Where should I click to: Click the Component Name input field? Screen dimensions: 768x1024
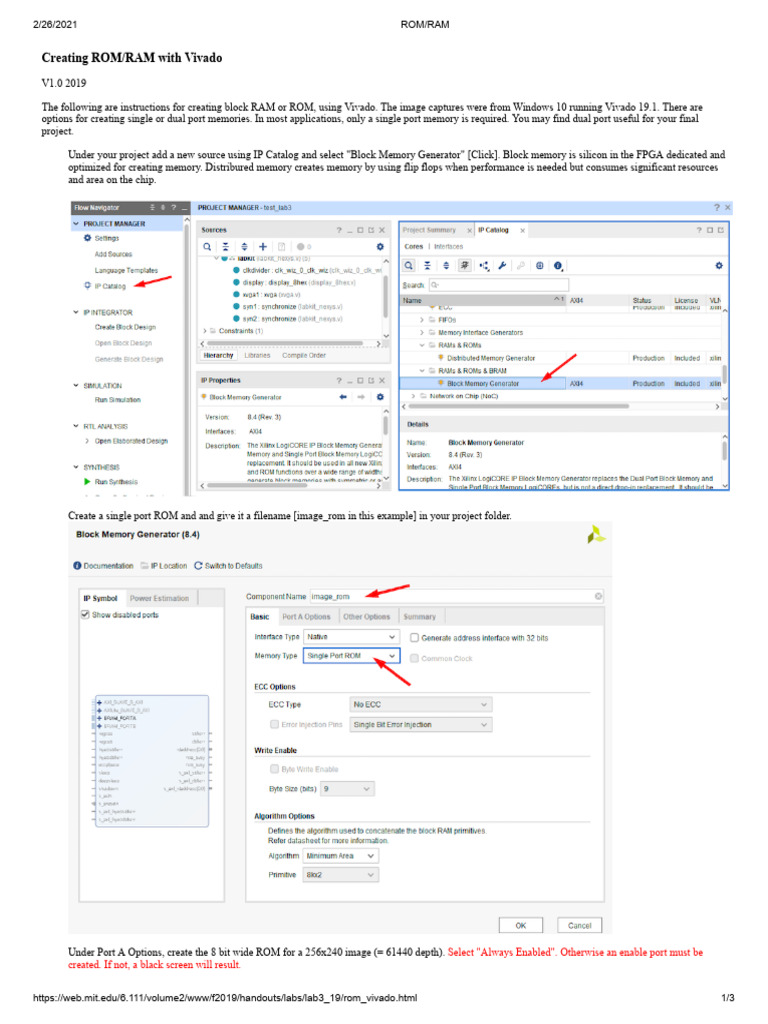(456, 596)
